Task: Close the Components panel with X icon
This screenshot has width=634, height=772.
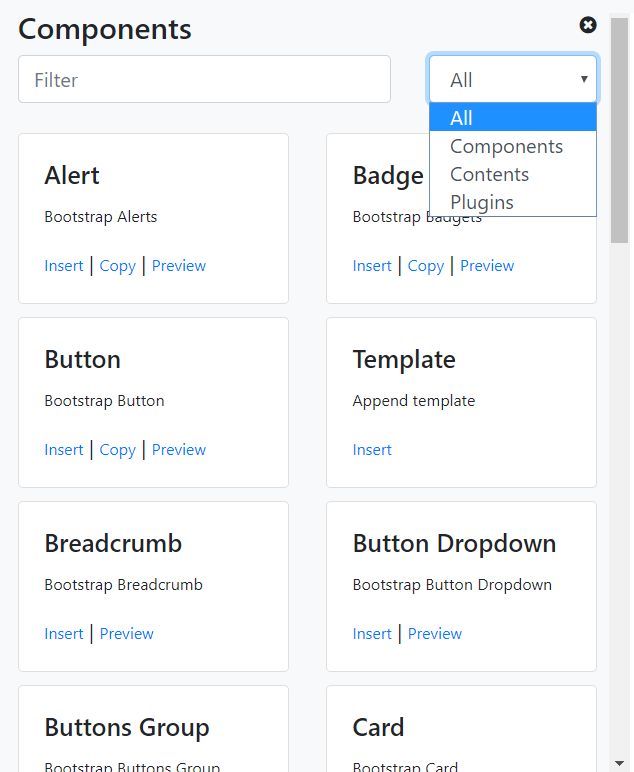Action: point(588,25)
